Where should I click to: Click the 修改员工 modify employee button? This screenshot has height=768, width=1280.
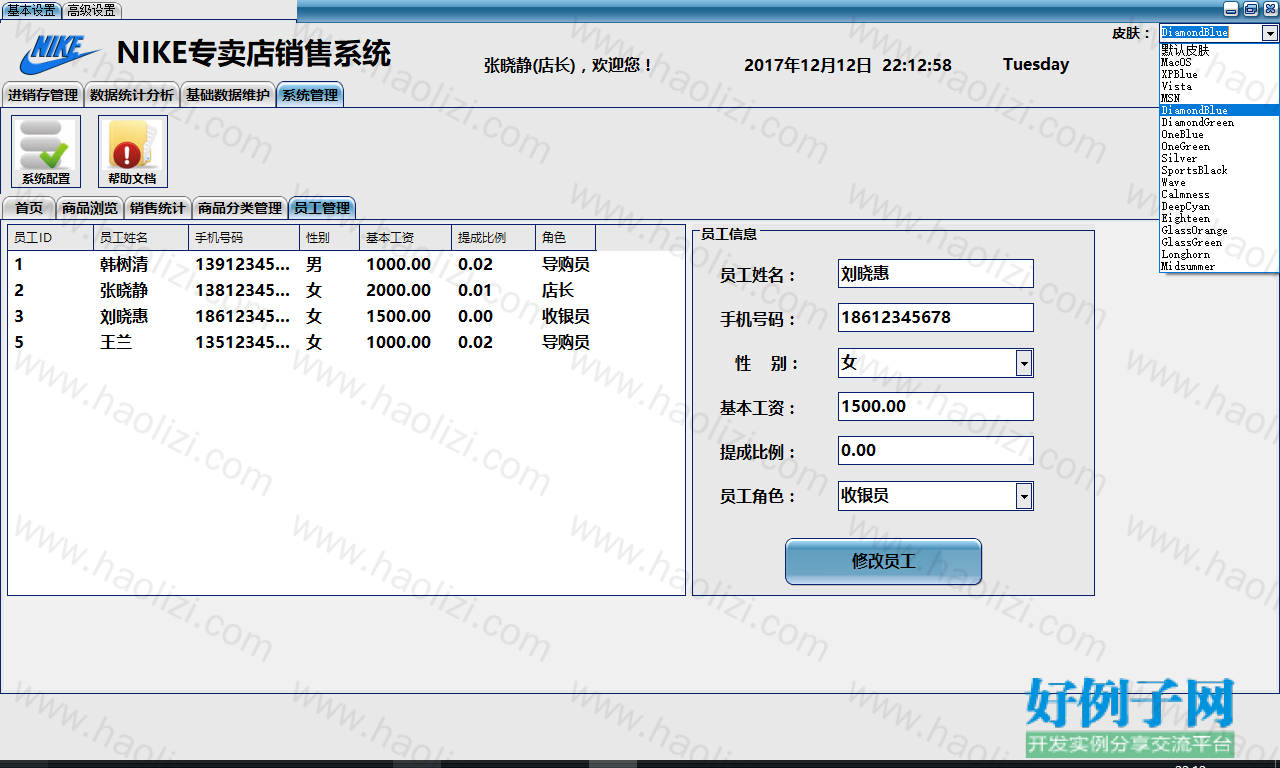point(883,561)
